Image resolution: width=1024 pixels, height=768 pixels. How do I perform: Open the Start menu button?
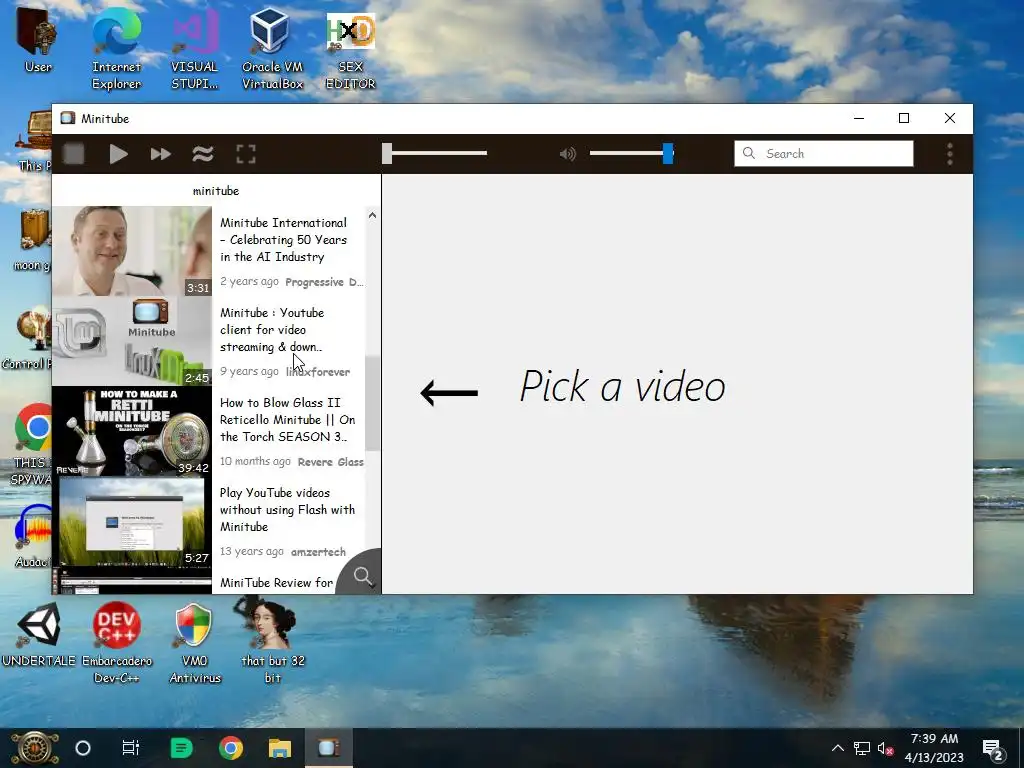click(34, 748)
